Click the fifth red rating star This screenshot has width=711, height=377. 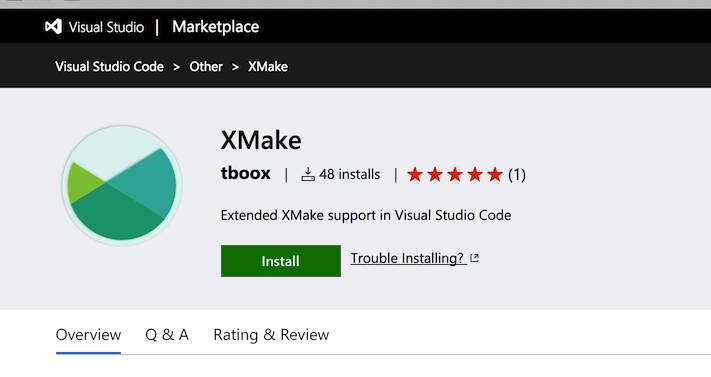point(495,174)
